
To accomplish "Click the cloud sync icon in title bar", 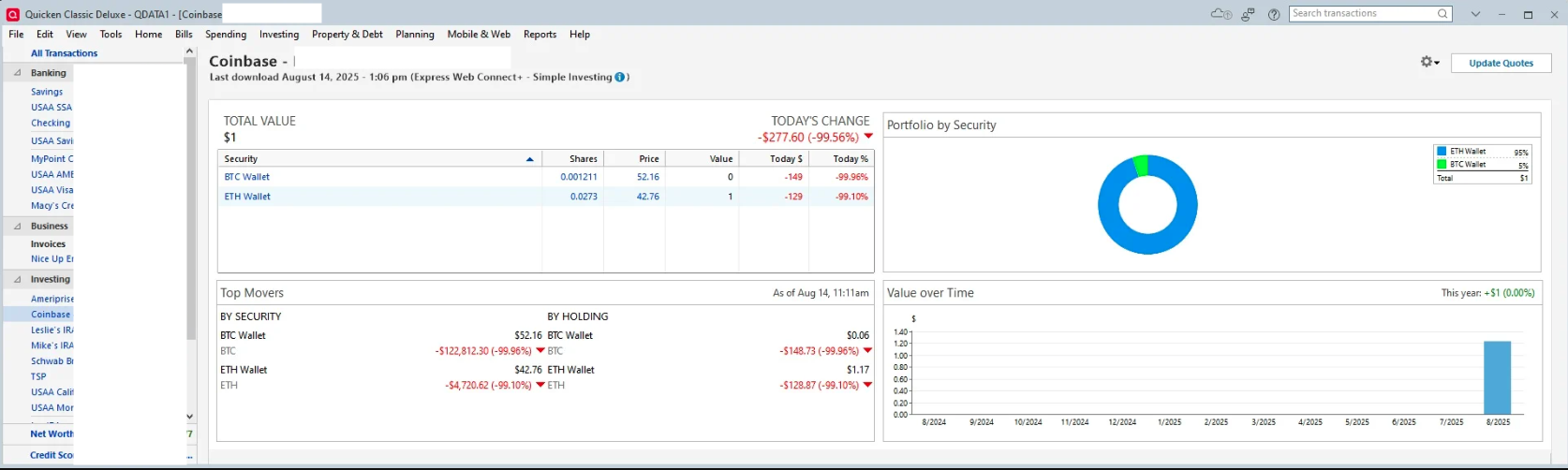I will pyautogui.click(x=1220, y=14).
